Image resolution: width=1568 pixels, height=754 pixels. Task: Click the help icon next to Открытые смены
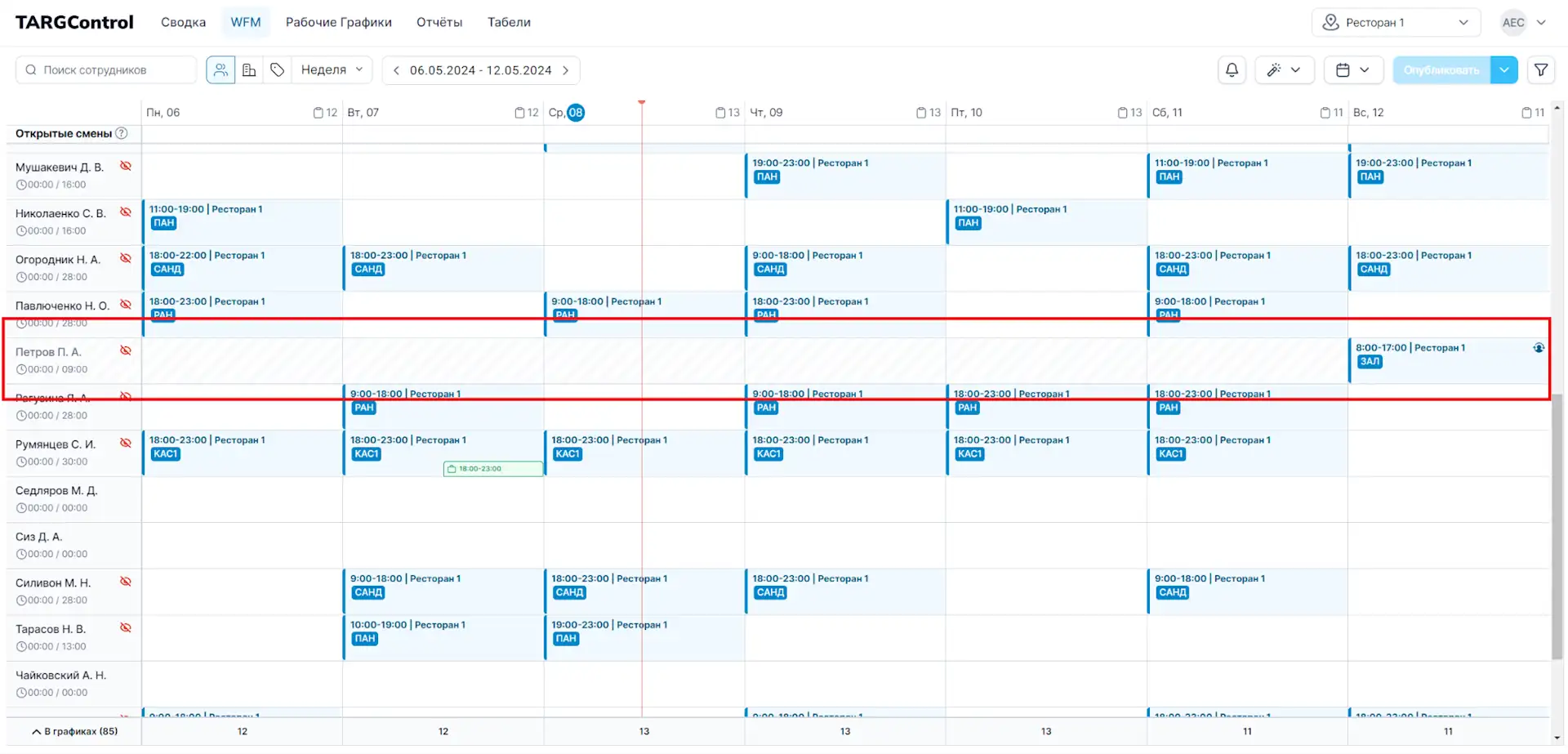pyautogui.click(x=122, y=133)
